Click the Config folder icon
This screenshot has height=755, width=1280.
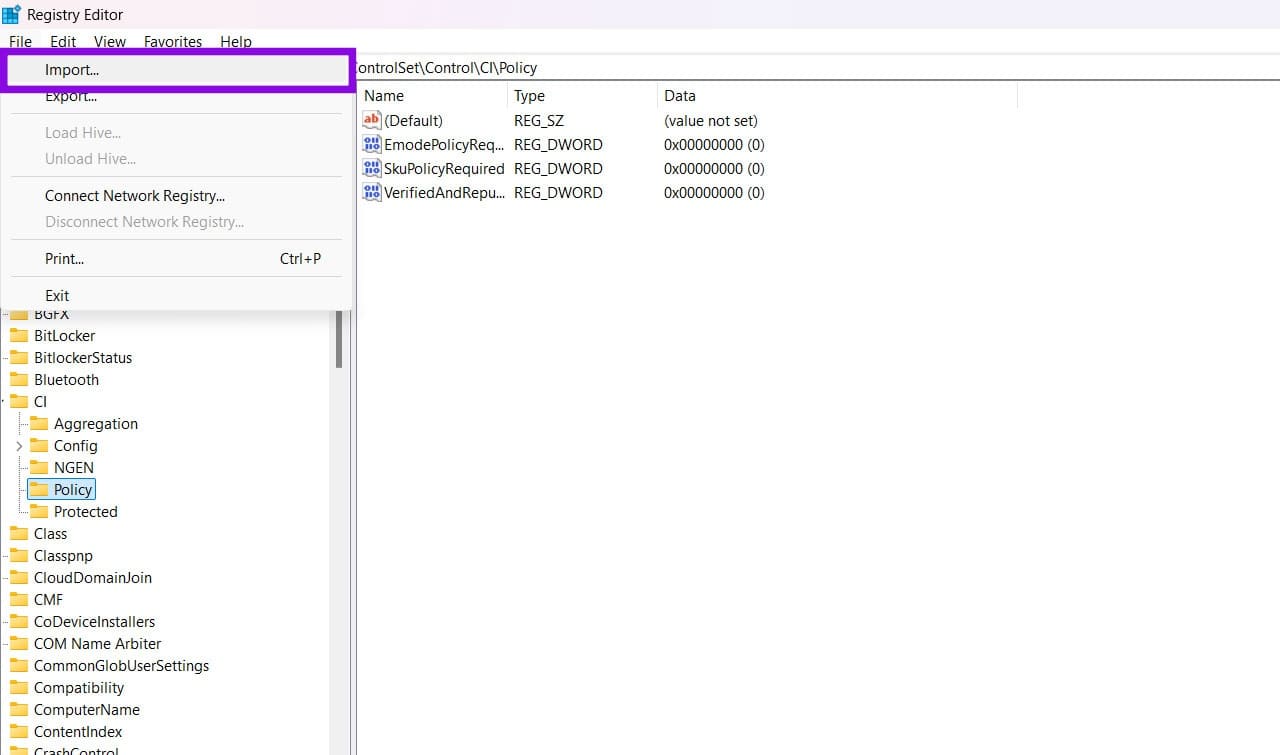click(x=39, y=445)
